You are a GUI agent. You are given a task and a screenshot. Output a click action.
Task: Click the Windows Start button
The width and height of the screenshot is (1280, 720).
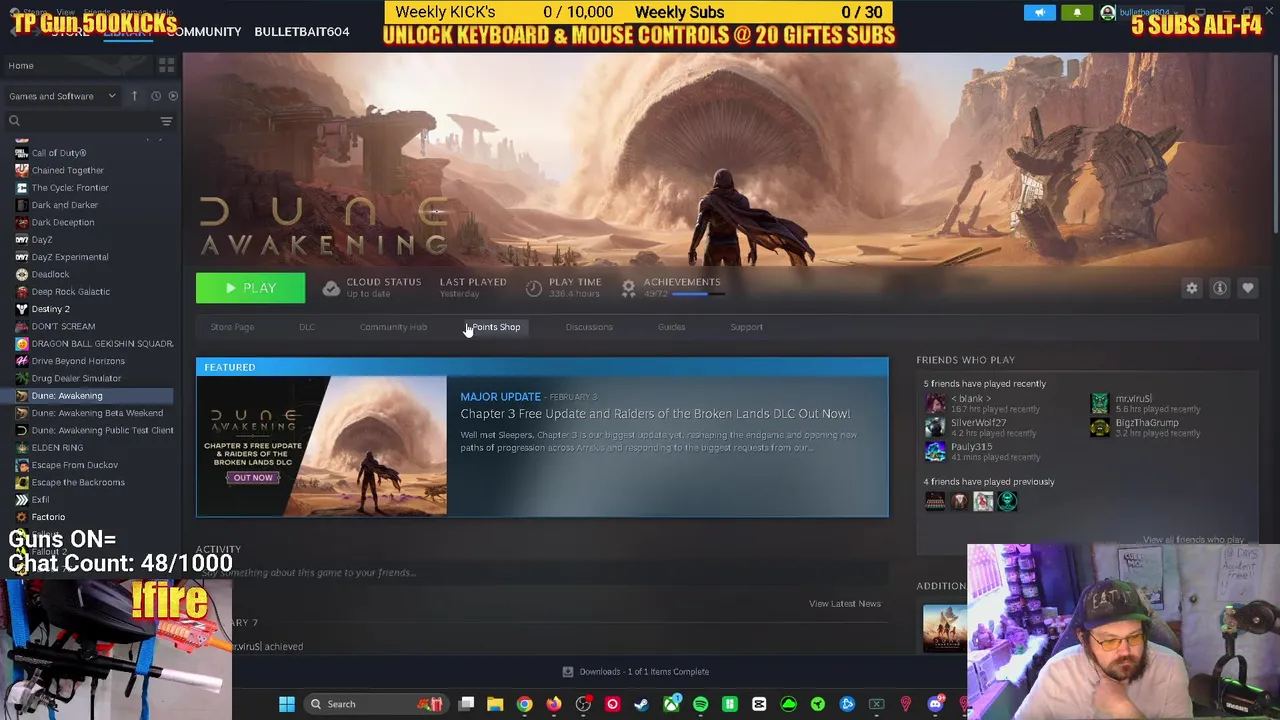[x=287, y=704]
